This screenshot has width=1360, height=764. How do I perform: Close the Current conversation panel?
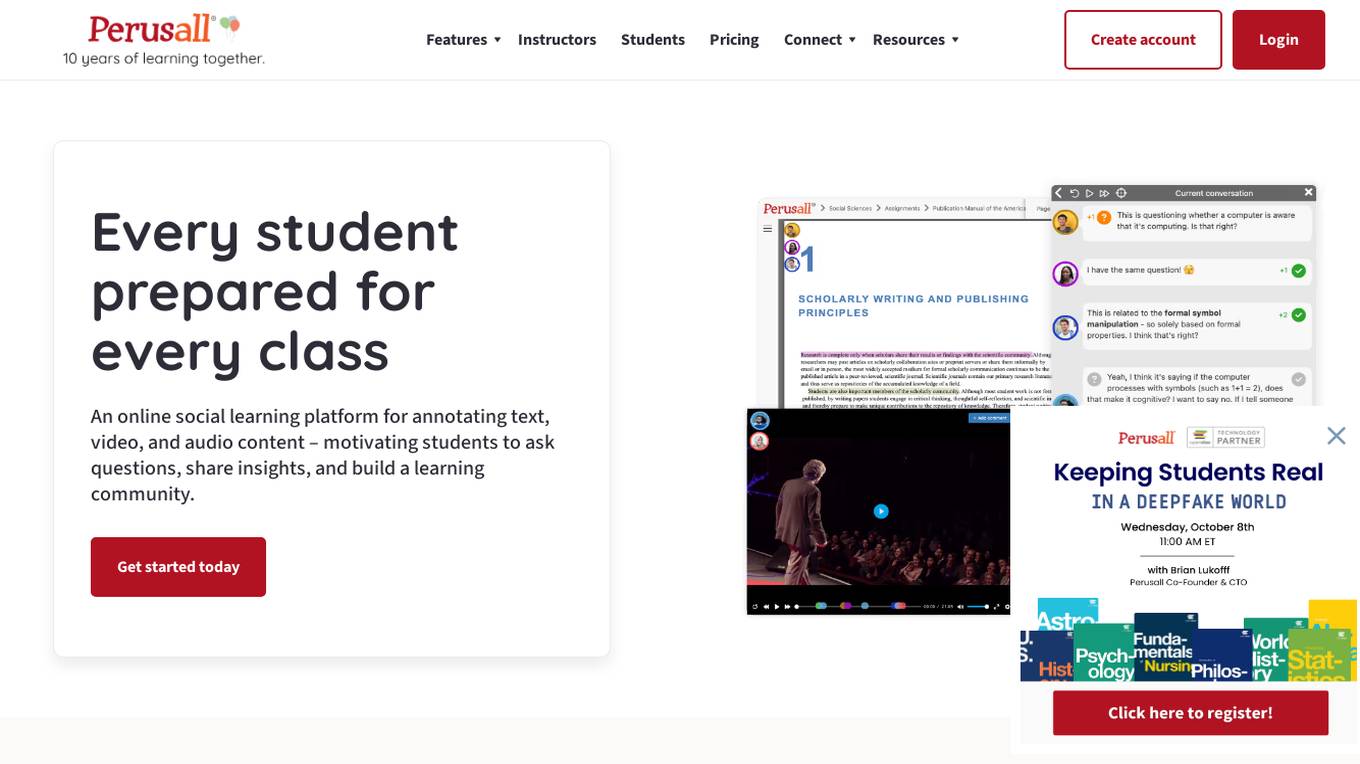1308,192
